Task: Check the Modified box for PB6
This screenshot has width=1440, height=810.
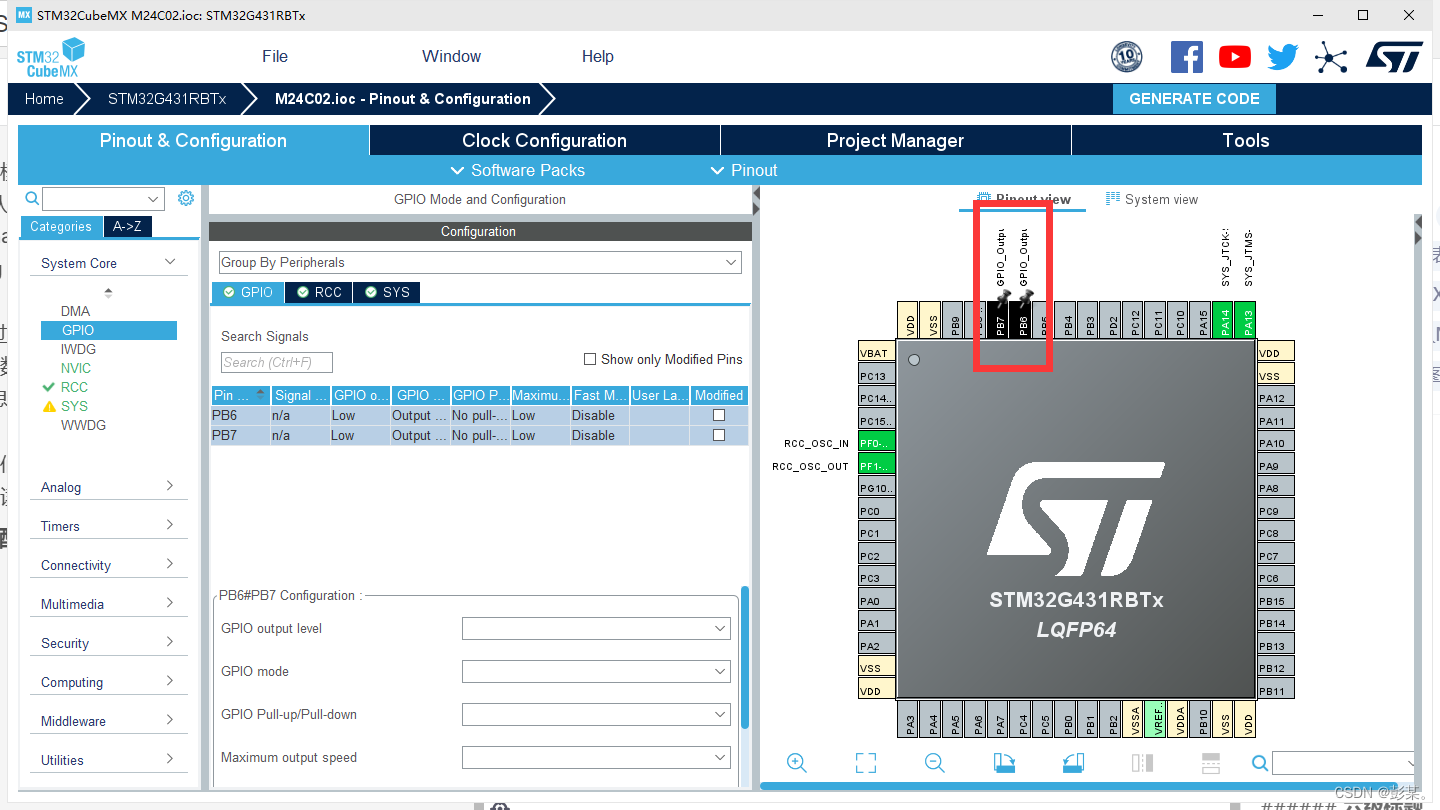Action: click(718, 415)
